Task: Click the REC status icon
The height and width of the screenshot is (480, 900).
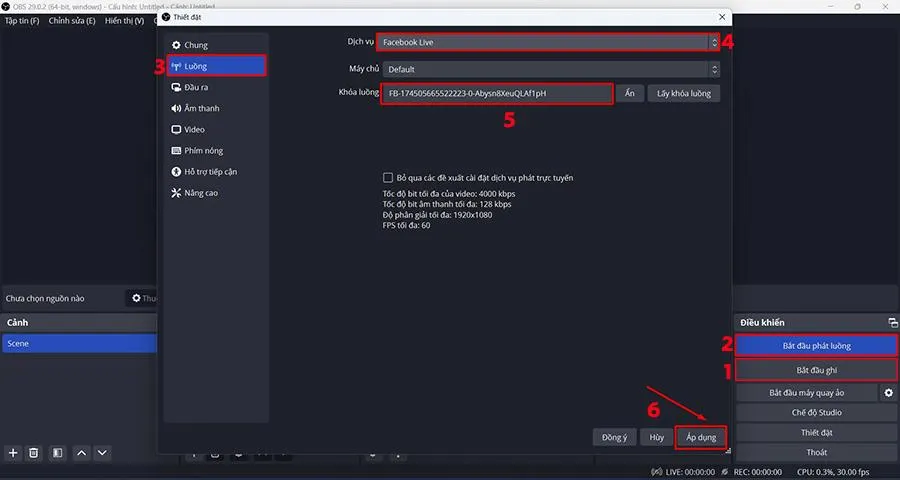Action: [x=726, y=472]
